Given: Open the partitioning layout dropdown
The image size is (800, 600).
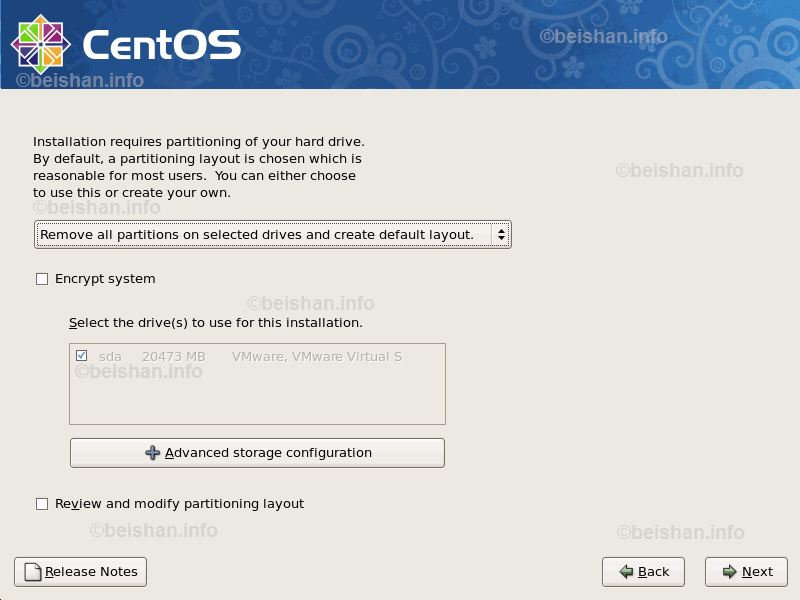Looking at the screenshot, I should click(x=272, y=235).
